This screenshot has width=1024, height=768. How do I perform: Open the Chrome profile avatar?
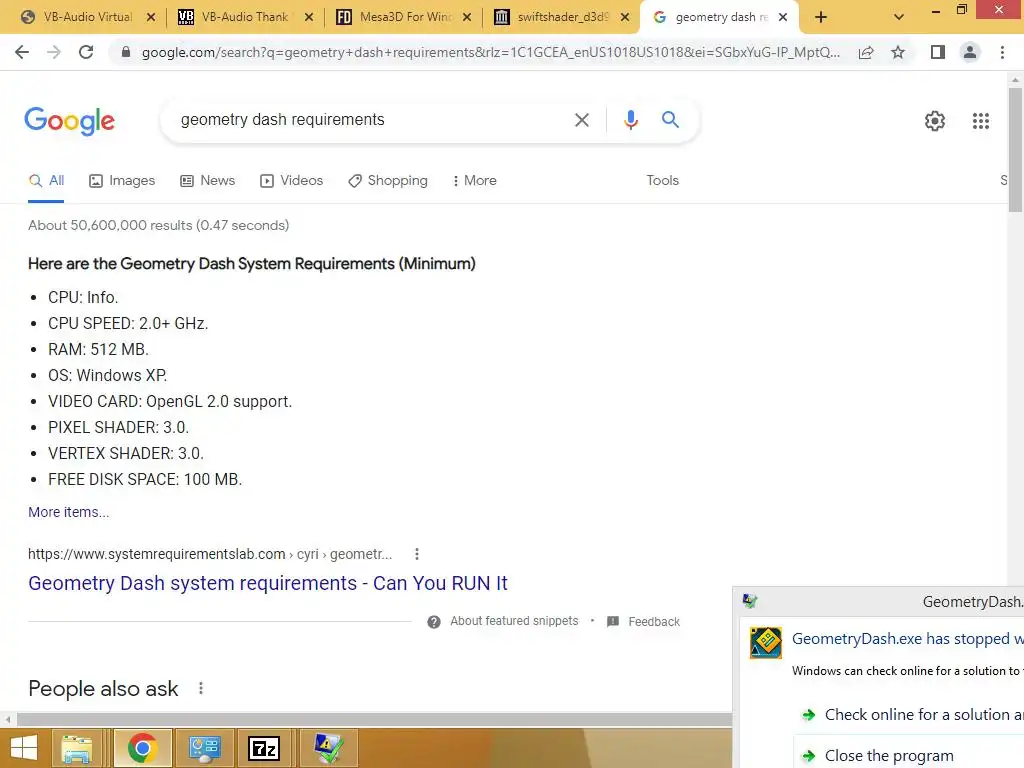point(970,52)
